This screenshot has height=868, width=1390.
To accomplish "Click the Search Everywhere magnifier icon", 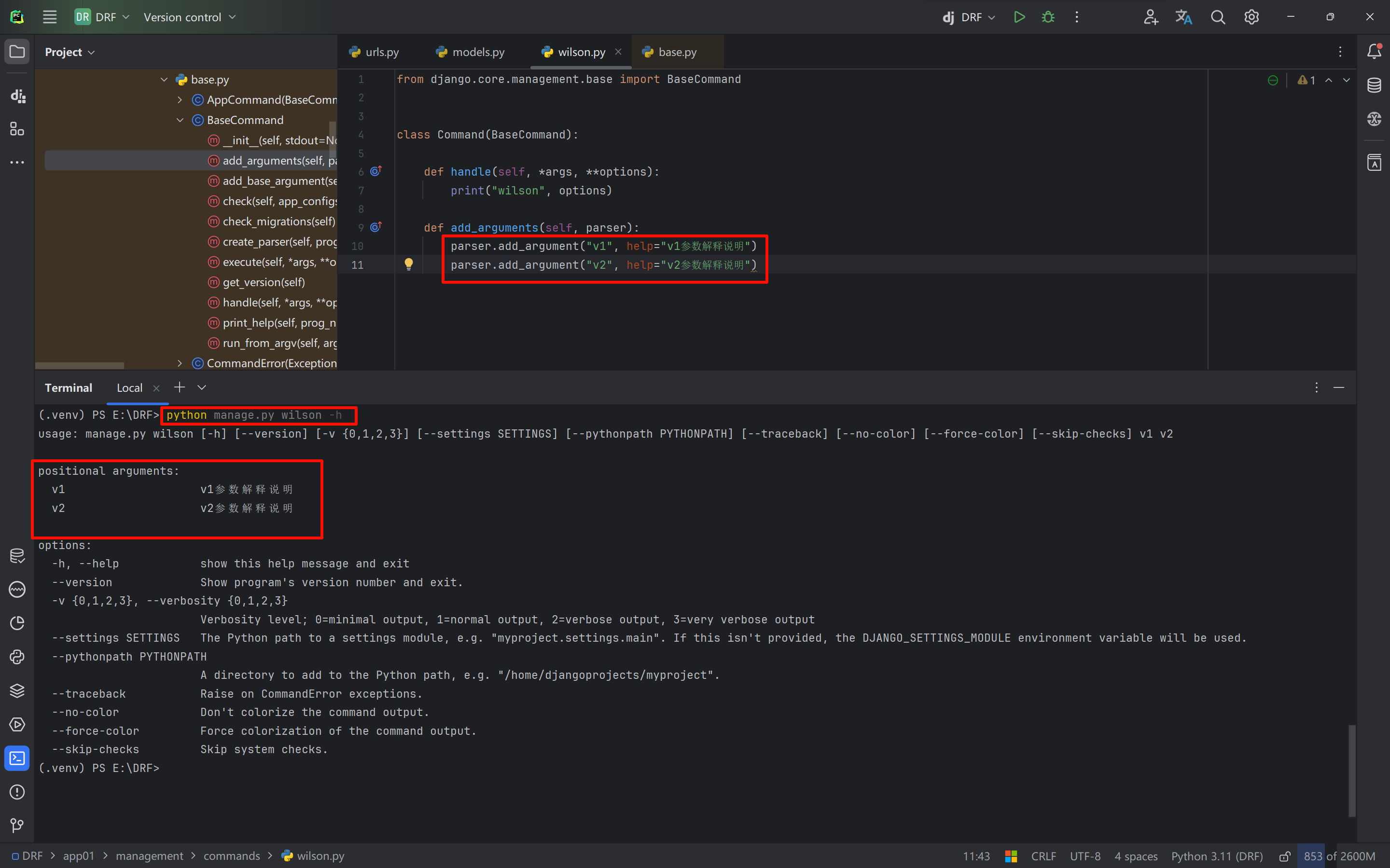I will (1218, 17).
